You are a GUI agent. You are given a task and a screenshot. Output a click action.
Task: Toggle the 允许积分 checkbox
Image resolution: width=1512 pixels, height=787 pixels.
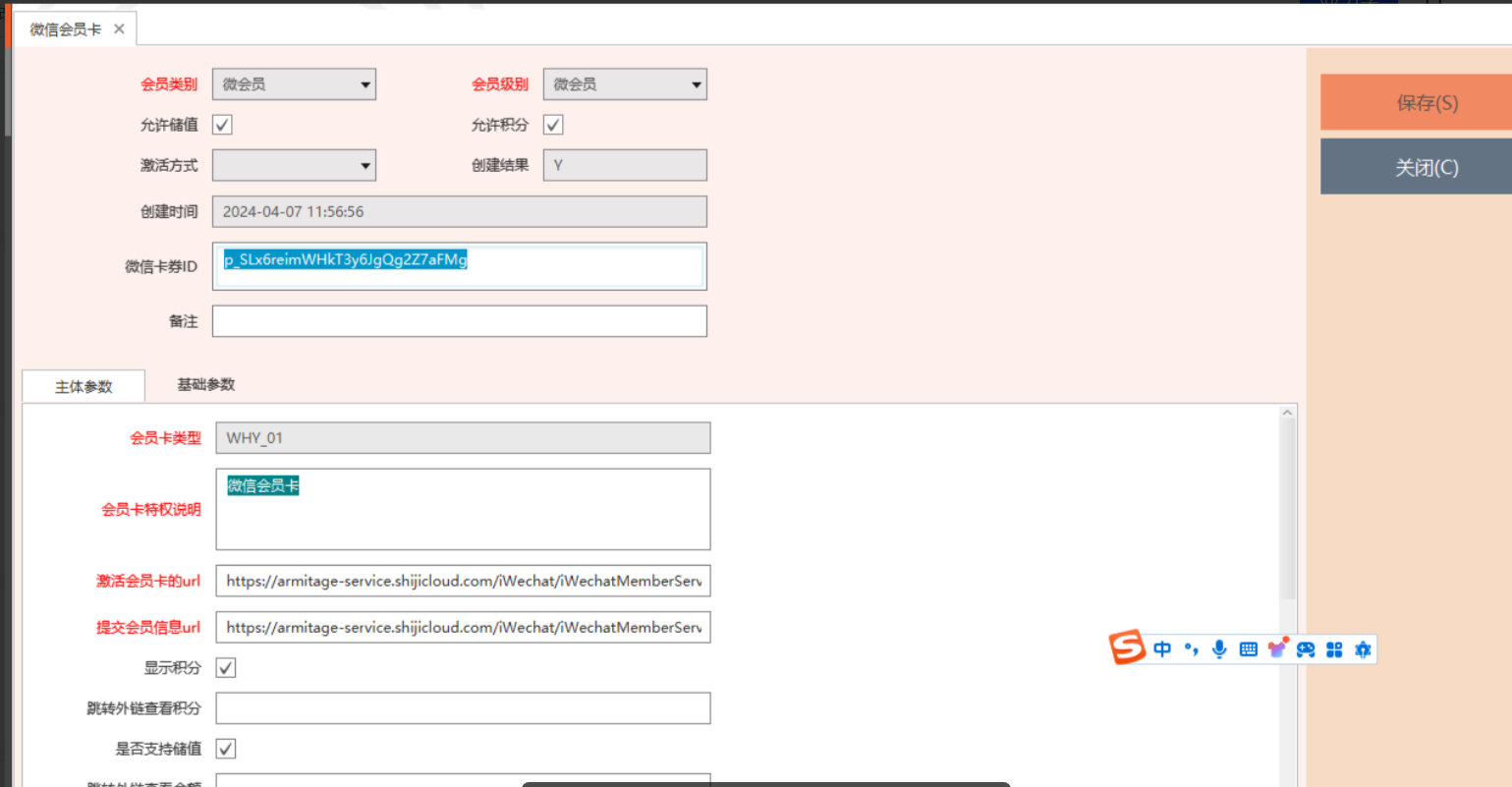(x=553, y=125)
